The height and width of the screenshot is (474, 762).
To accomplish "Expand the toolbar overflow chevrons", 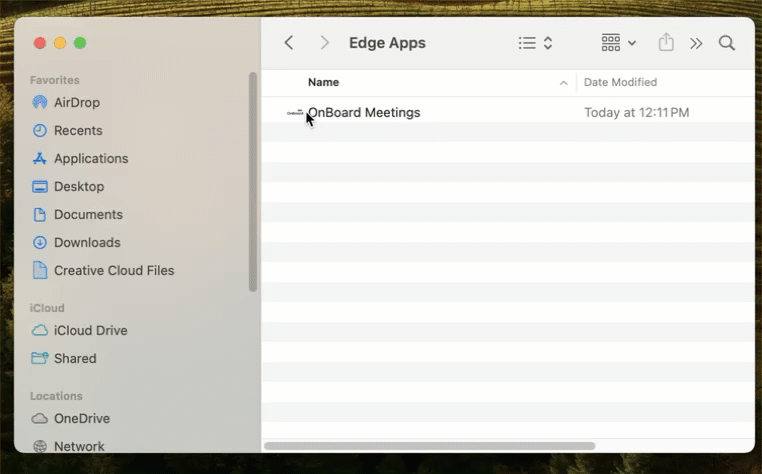I will [696, 43].
